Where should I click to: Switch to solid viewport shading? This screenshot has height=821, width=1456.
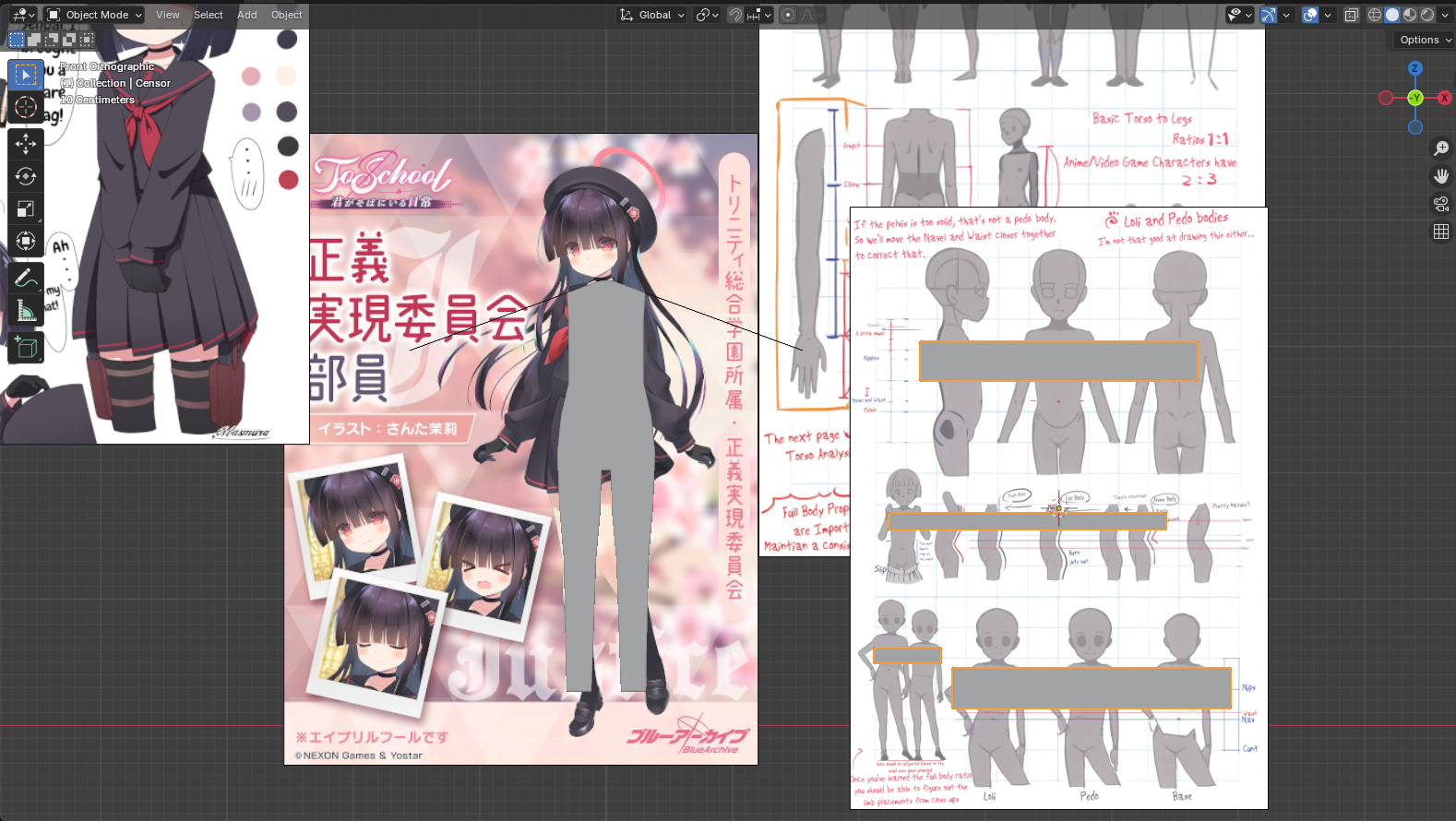(1392, 15)
